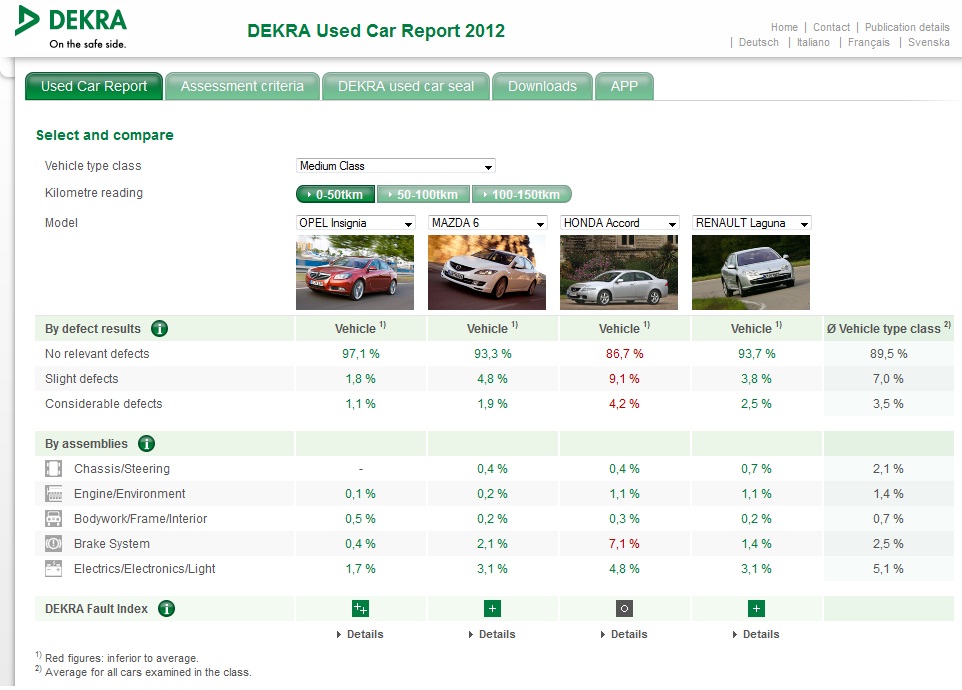Click the Brake System assembly icon
This screenshot has width=962, height=690.
tap(53, 543)
